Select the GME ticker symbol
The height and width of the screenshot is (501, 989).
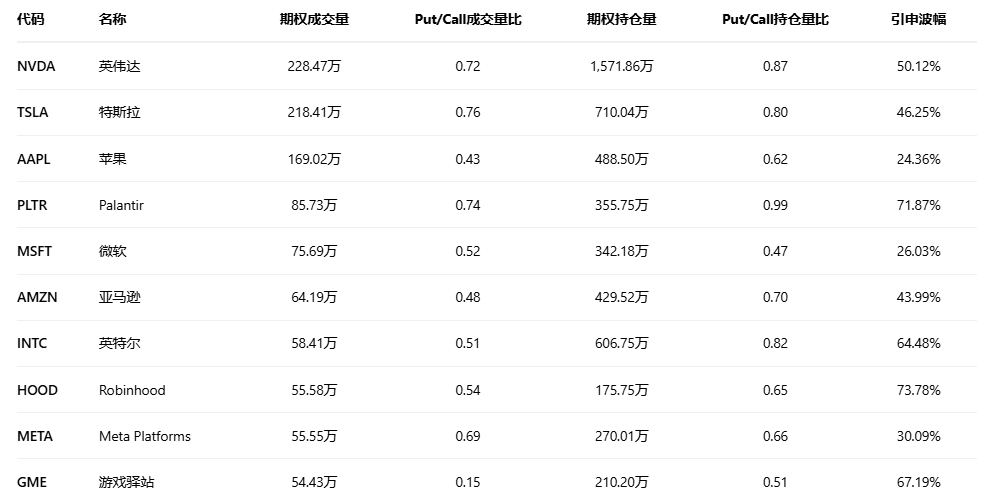click(32, 482)
